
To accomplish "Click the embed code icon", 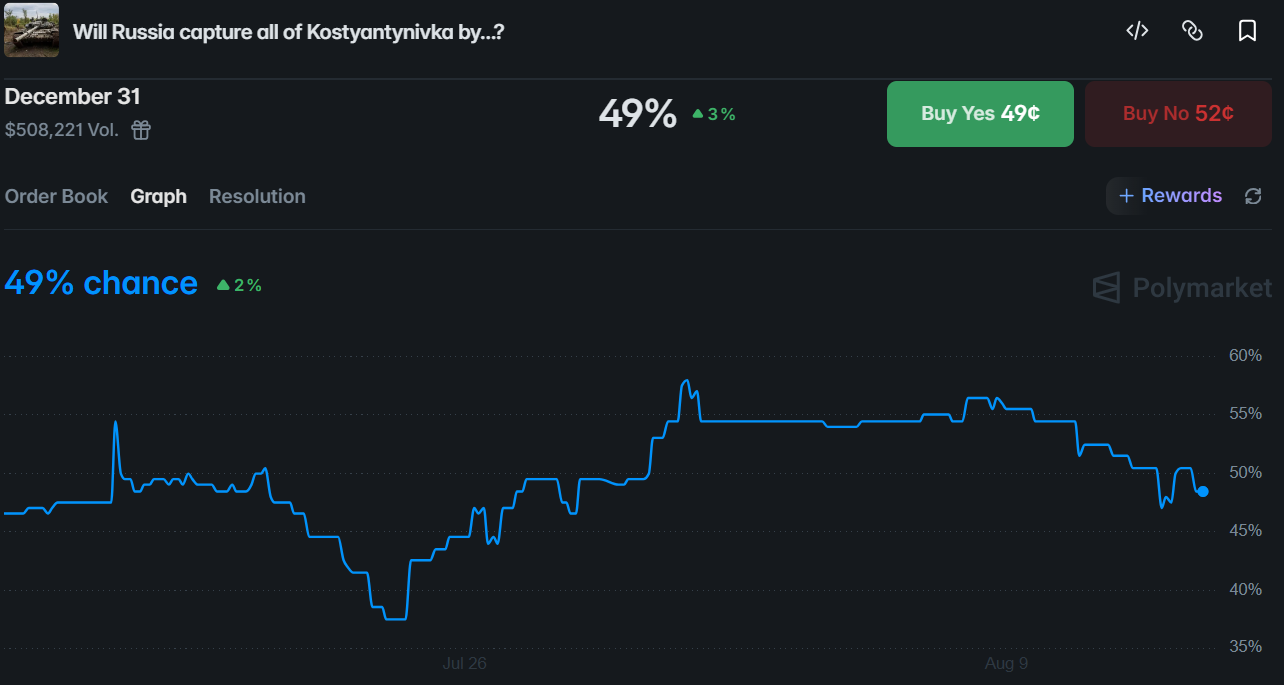I will pos(1137,30).
